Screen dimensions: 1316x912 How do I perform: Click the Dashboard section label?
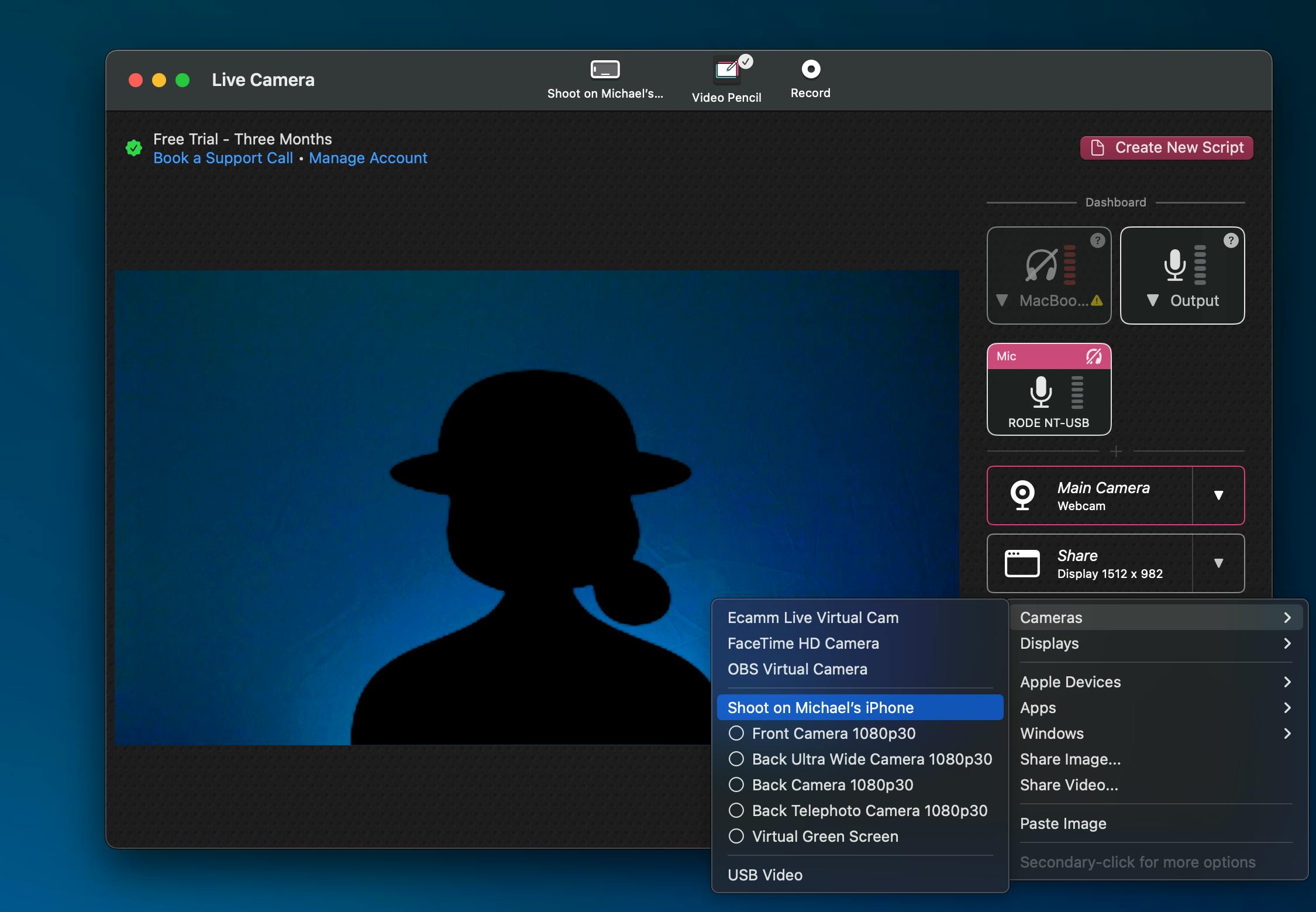tap(1116, 202)
